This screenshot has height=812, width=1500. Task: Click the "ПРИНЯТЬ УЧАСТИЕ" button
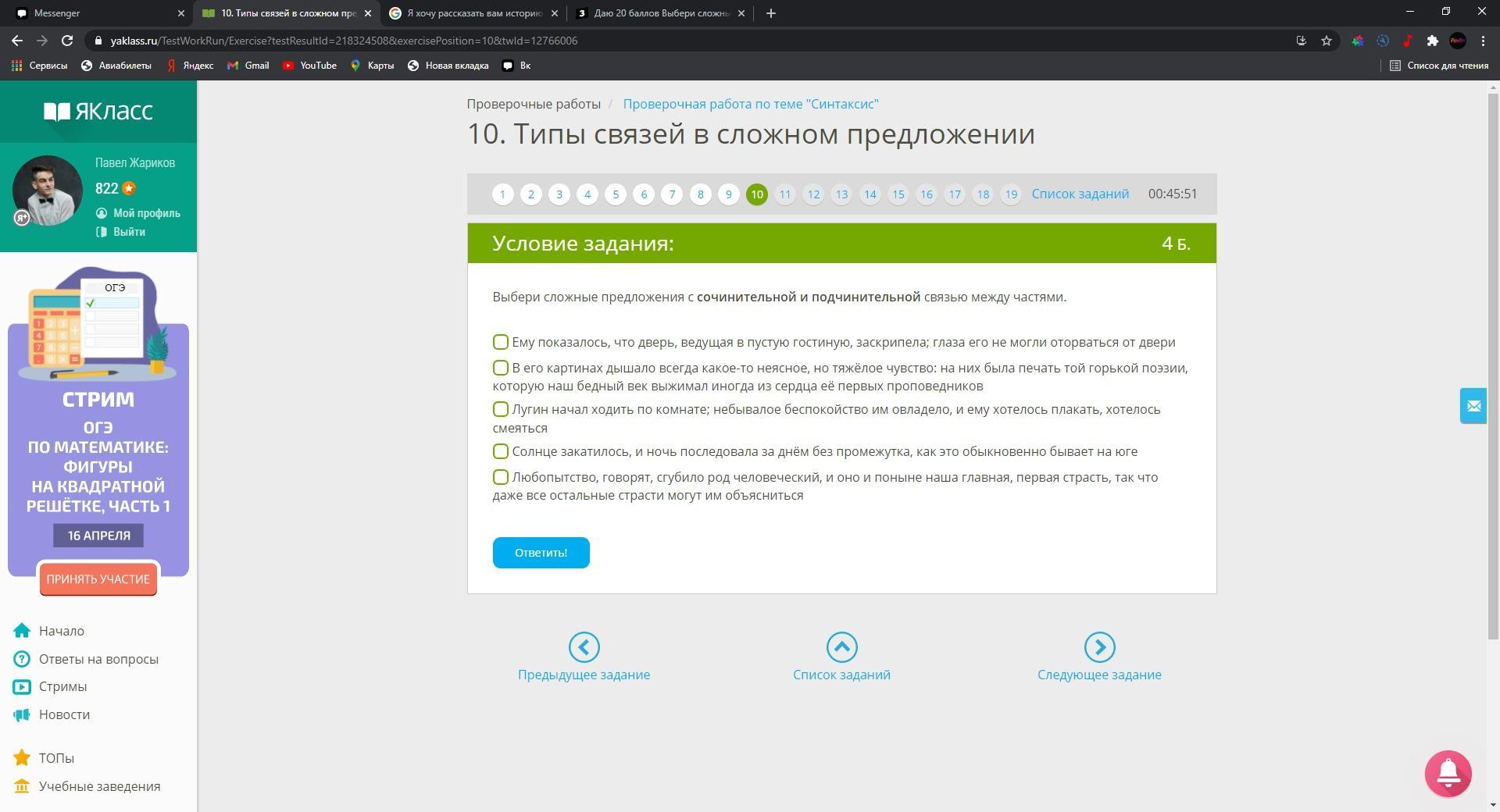(x=98, y=579)
